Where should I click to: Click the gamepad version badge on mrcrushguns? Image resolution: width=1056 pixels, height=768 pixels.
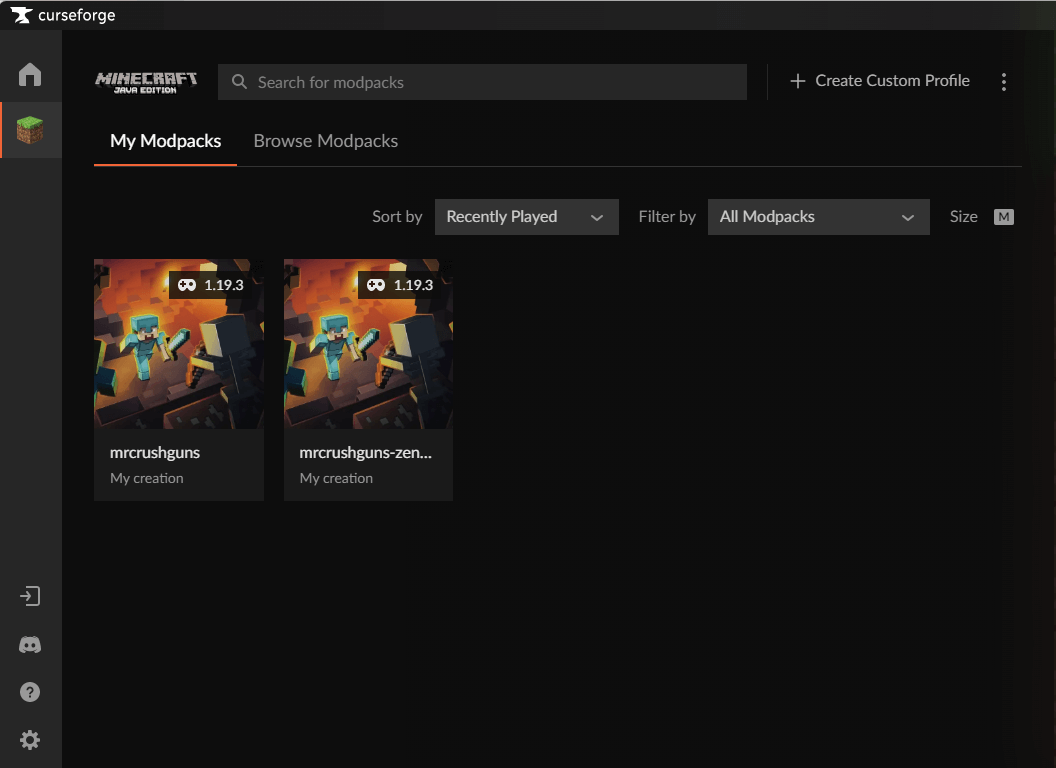(x=211, y=285)
